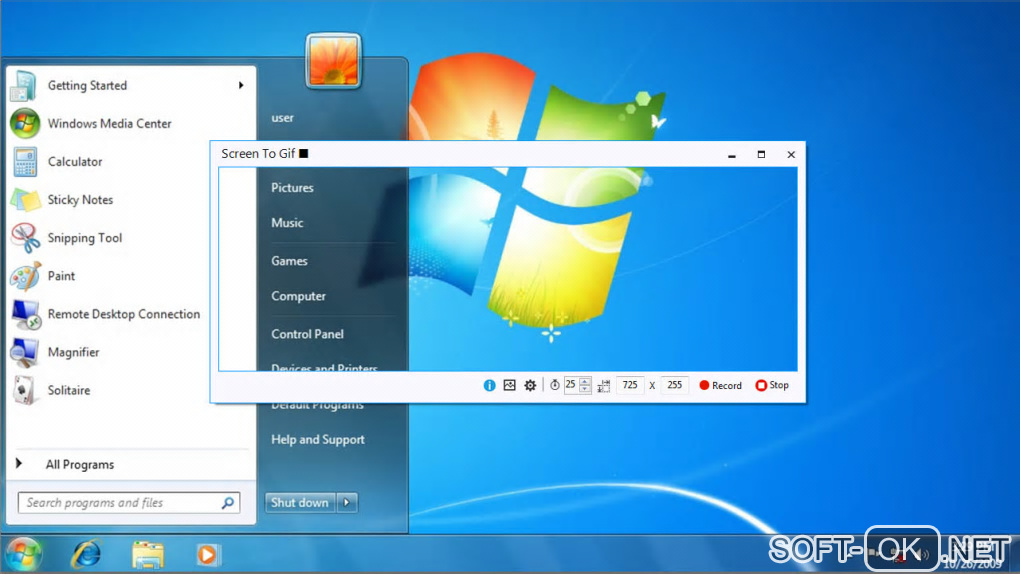Screen dimensions: 1020x574
Task: Increase the frame rate with up arrow
Action: click(585, 381)
